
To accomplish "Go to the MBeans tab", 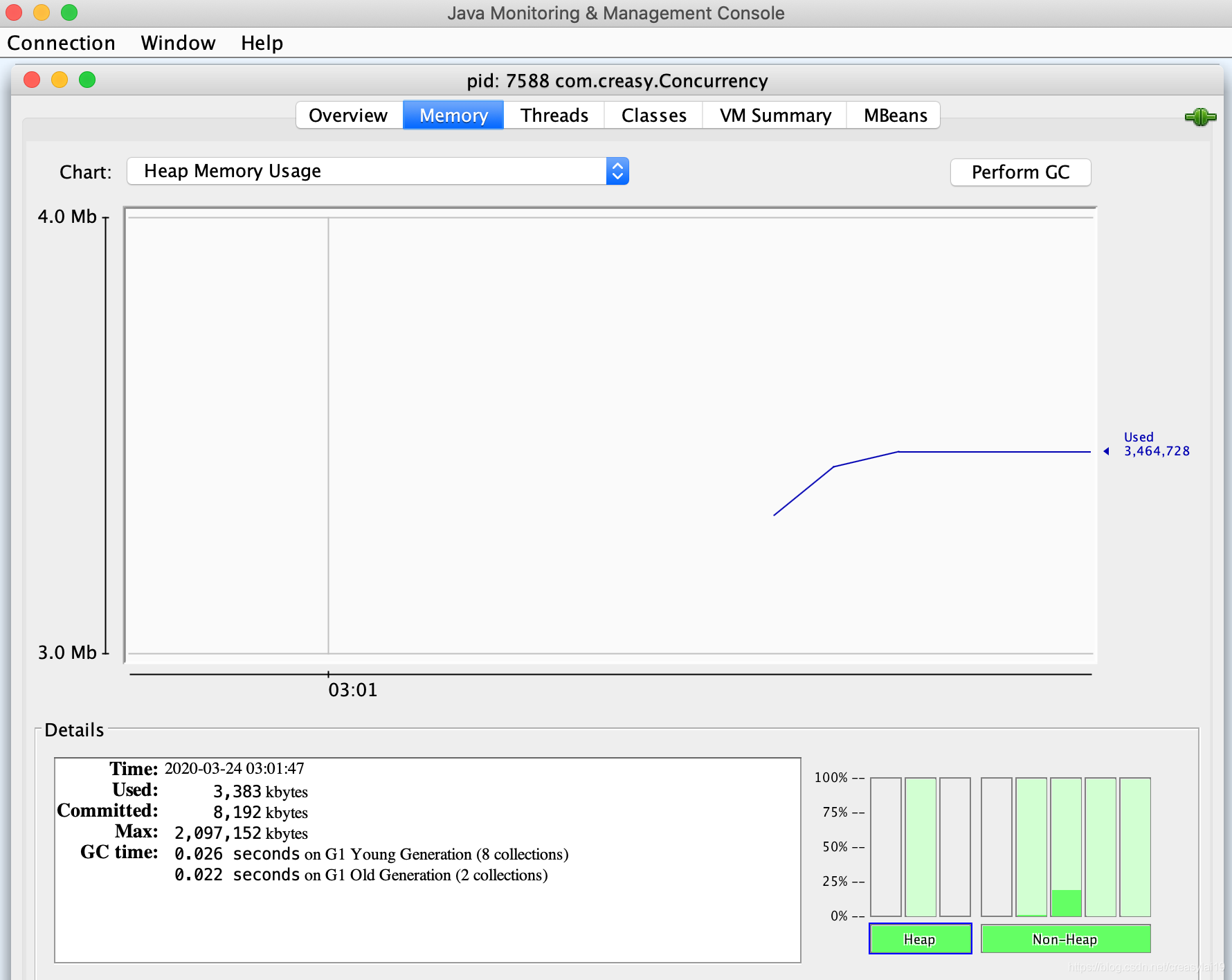I will coord(895,116).
